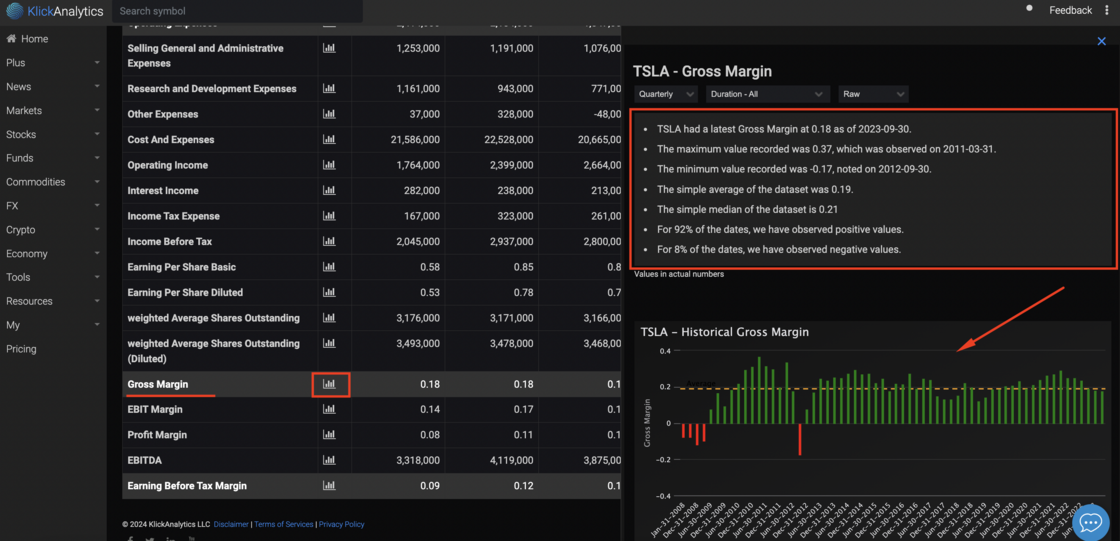This screenshot has height=541, width=1120.
Task: Expand the Funds sidebar menu
Action: tap(53, 158)
